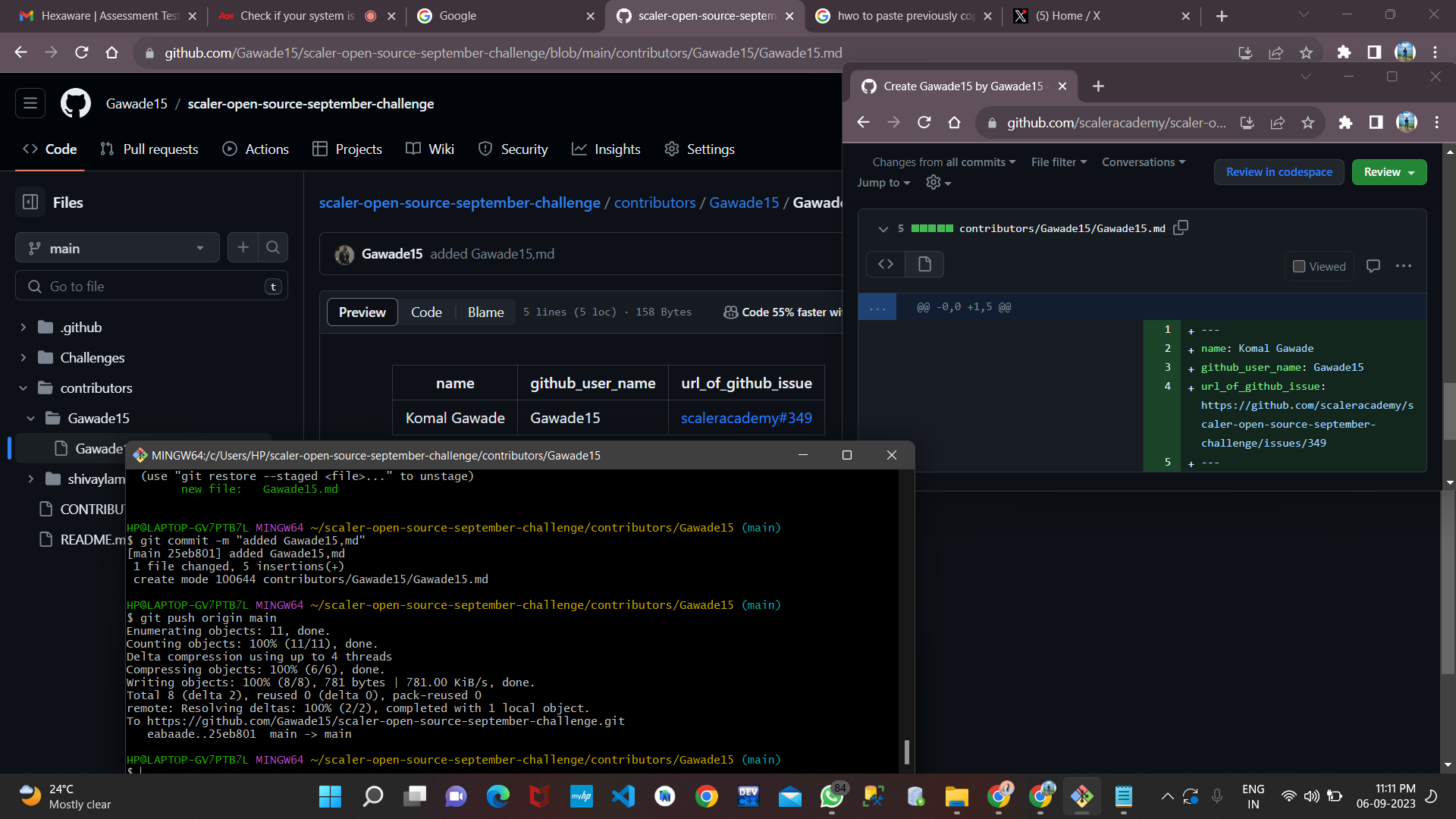Click the GitHub logo icon
The width and height of the screenshot is (1456, 819).
tap(76, 103)
